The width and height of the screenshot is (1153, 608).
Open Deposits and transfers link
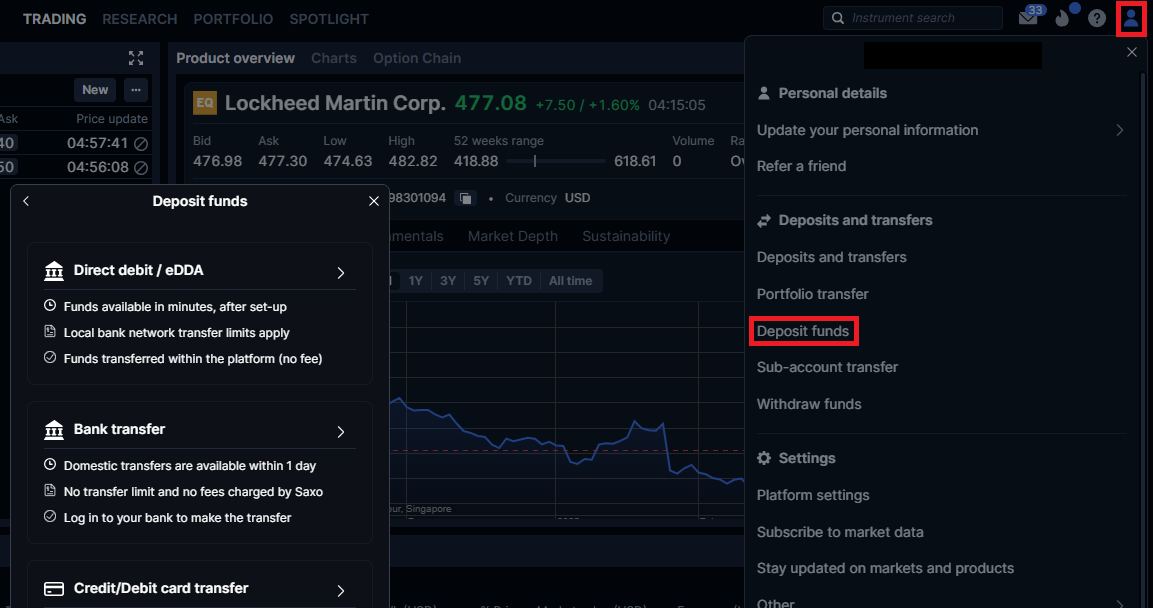[832, 257]
